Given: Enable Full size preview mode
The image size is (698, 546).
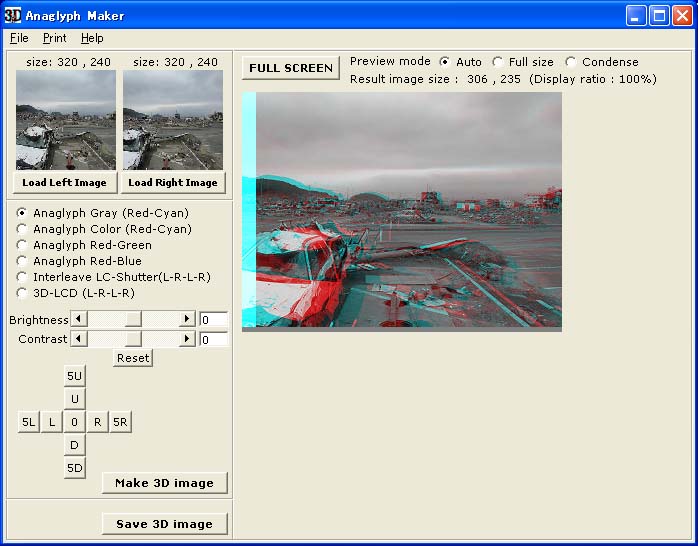Looking at the screenshot, I should point(498,62).
